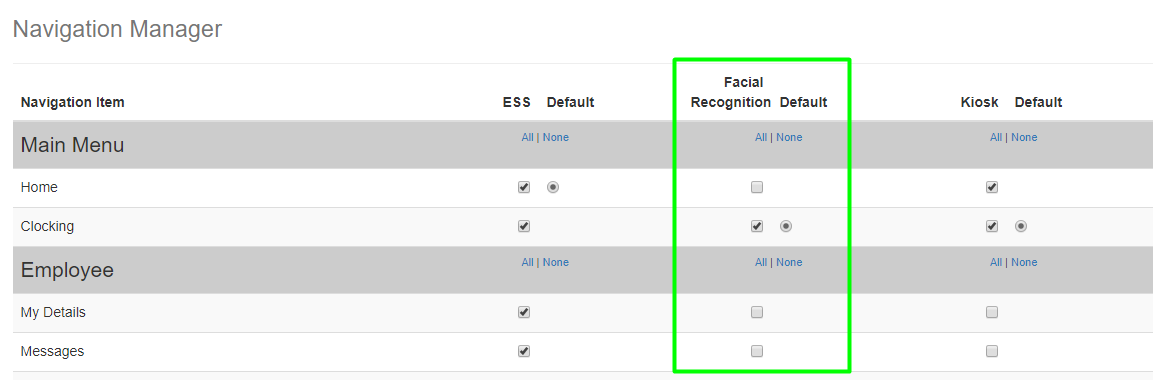Uncheck ESS checkbox for Messages
Screen dimensions: 1159x380
pos(524,351)
